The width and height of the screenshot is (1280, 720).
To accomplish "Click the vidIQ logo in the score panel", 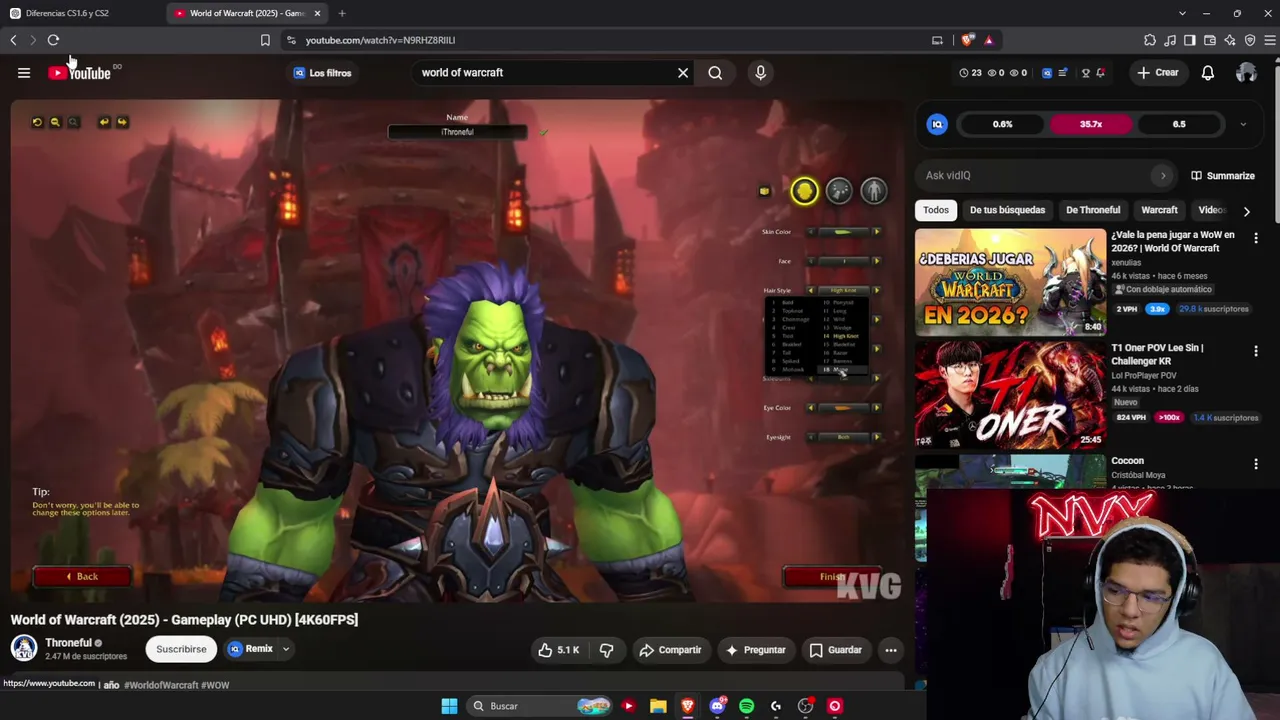I will pos(937,124).
